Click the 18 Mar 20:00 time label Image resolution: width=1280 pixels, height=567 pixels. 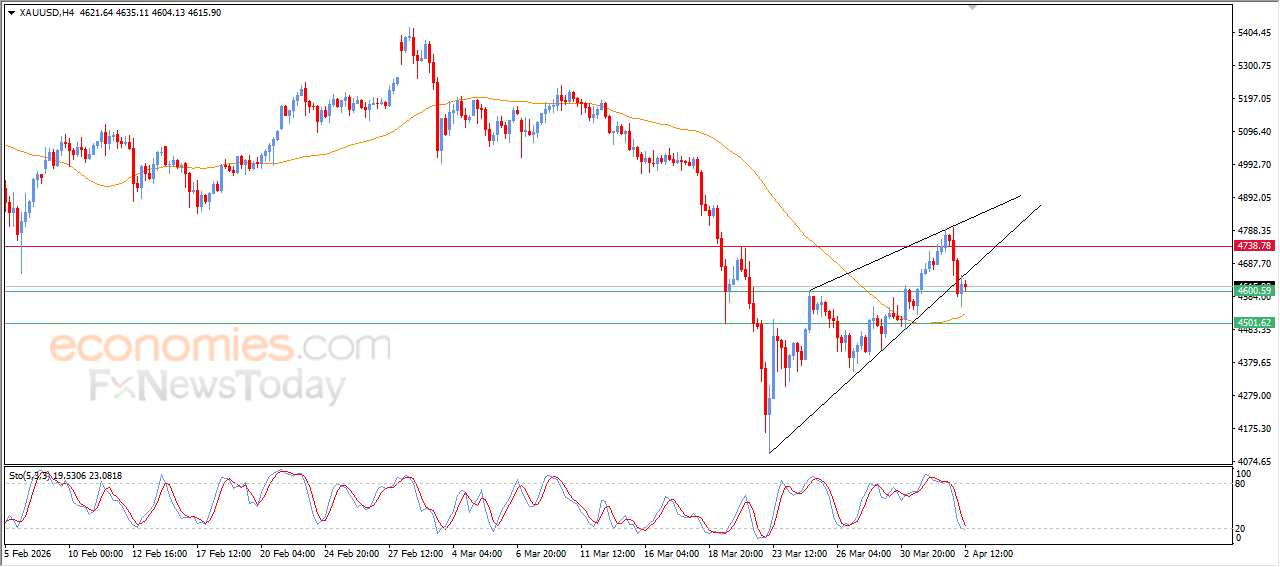click(735, 553)
